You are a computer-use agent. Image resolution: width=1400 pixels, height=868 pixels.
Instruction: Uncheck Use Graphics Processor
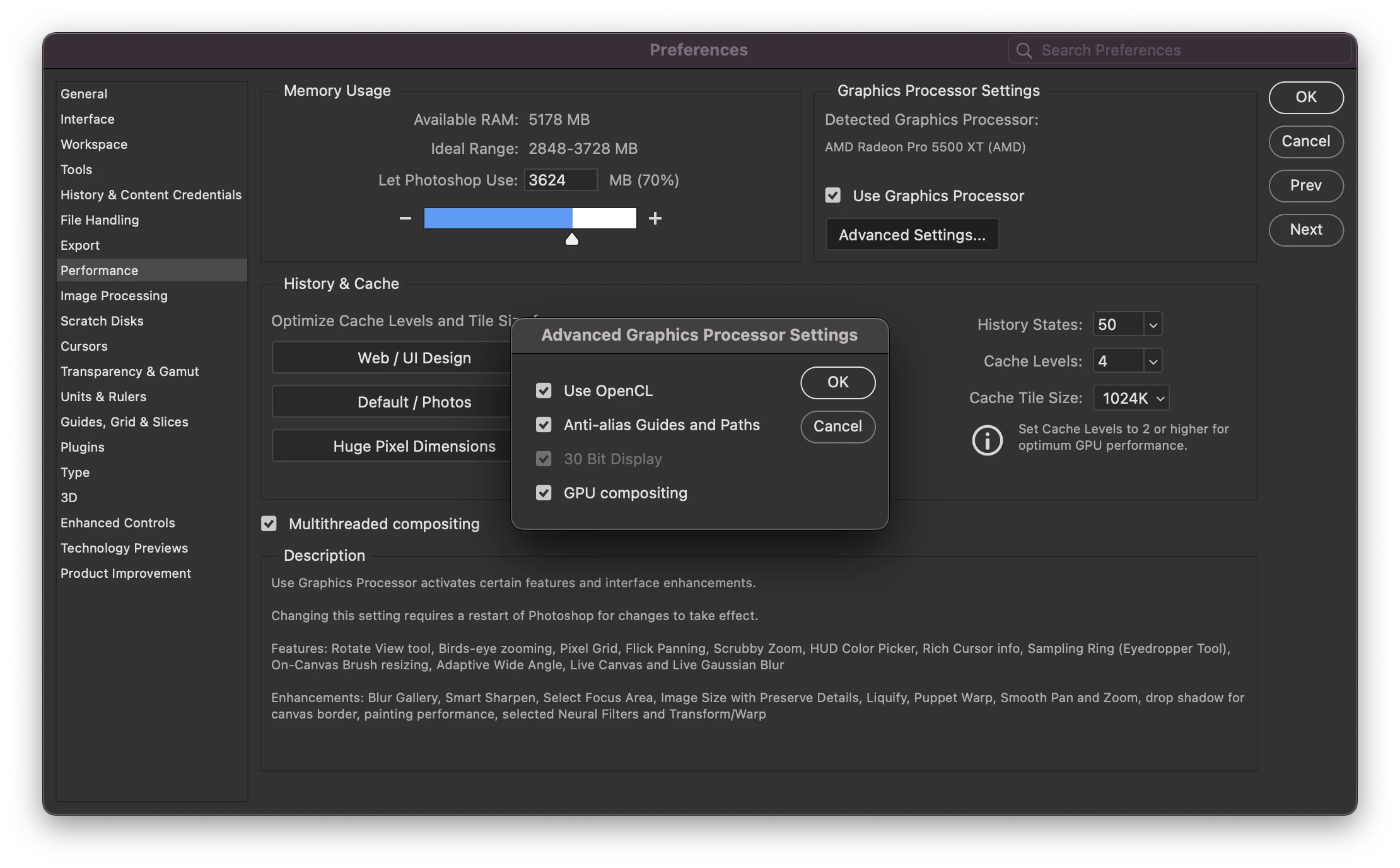pos(833,196)
